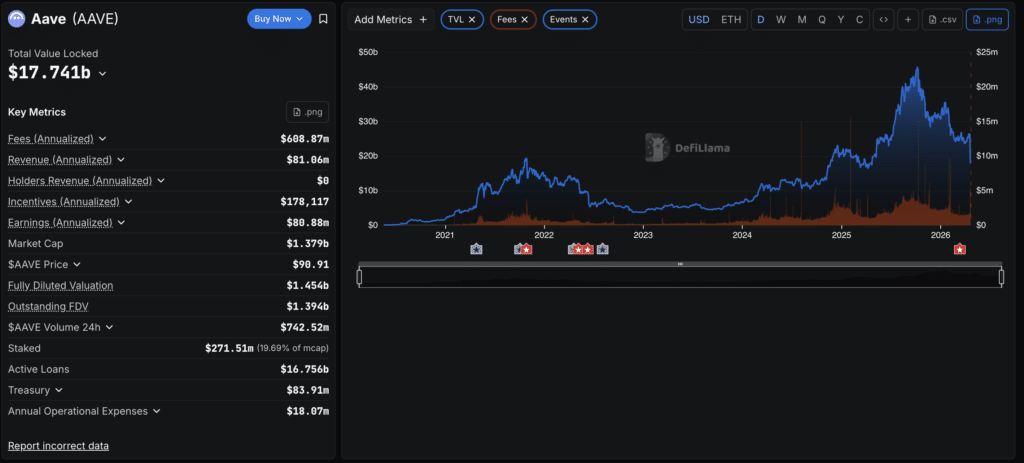This screenshot has width=1024, height=463.
Task: Click the $25m right-axis label
Action: coord(985,52)
